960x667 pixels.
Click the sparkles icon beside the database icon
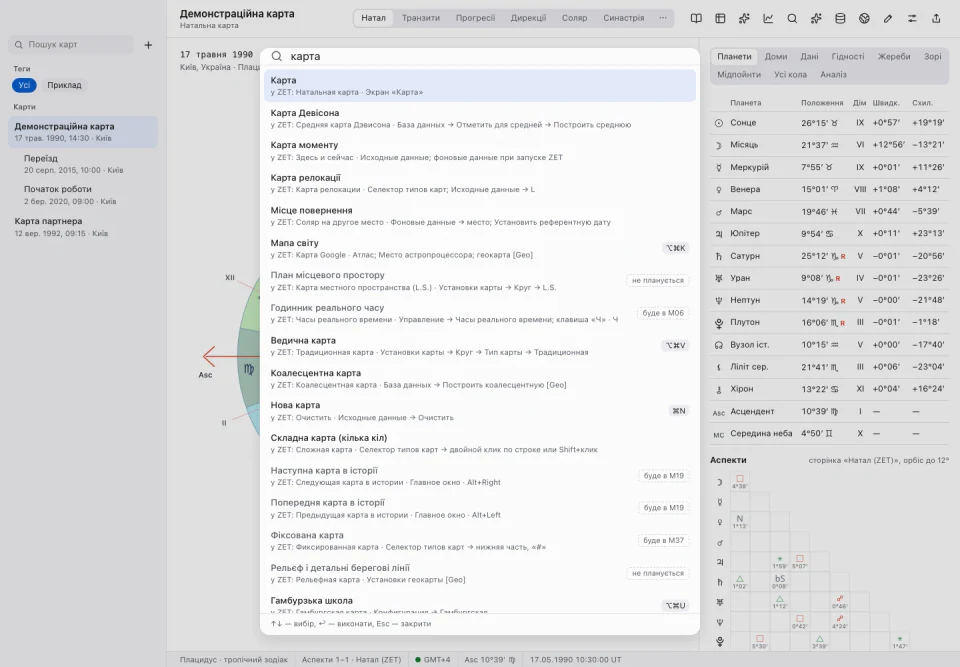816,18
